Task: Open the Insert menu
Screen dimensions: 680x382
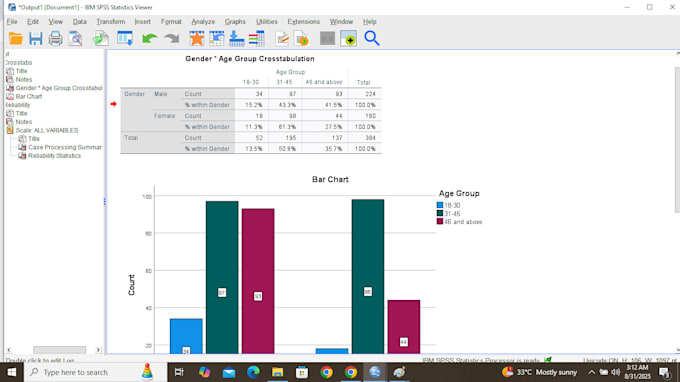Action: point(143,22)
